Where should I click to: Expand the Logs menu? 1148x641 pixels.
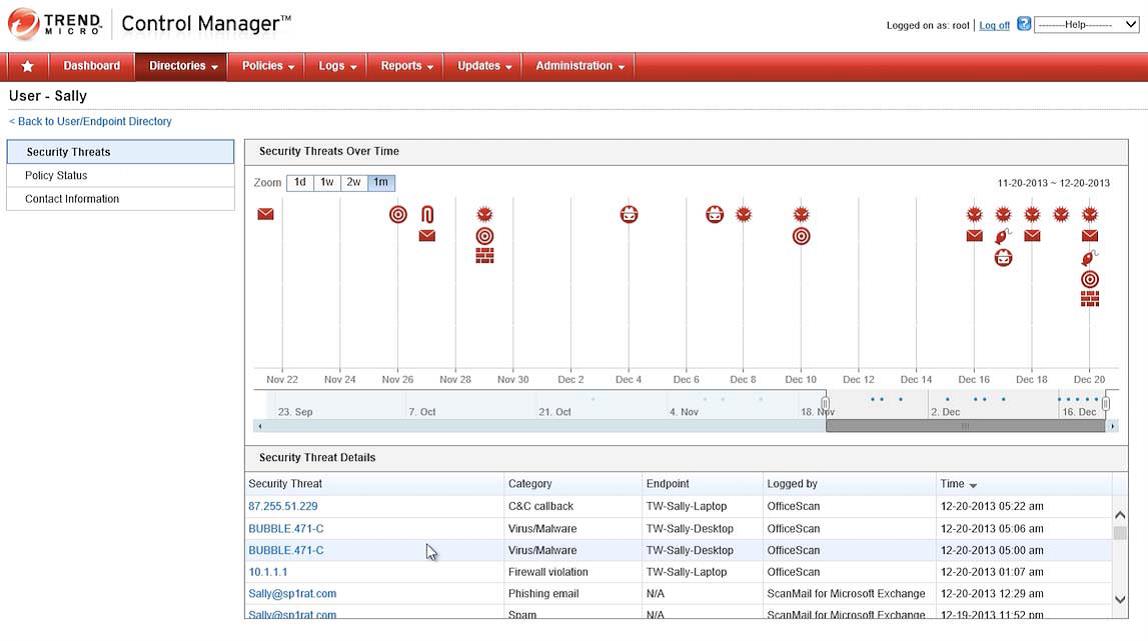point(337,67)
